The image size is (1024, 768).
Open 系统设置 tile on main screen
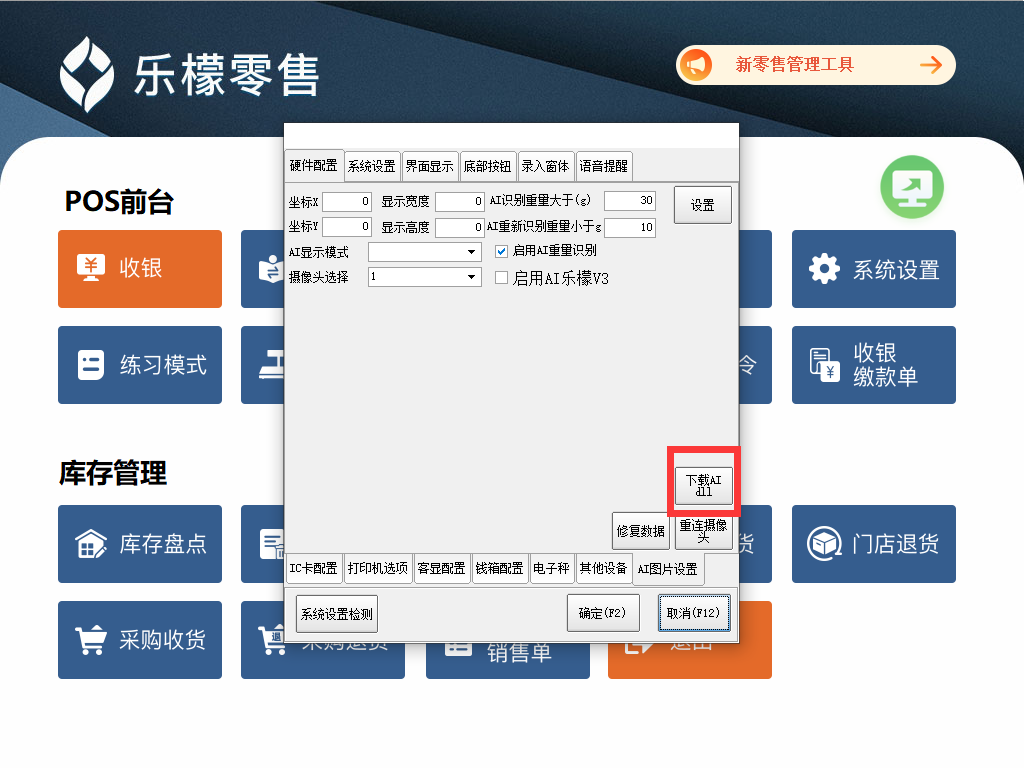[x=874, y=268]
